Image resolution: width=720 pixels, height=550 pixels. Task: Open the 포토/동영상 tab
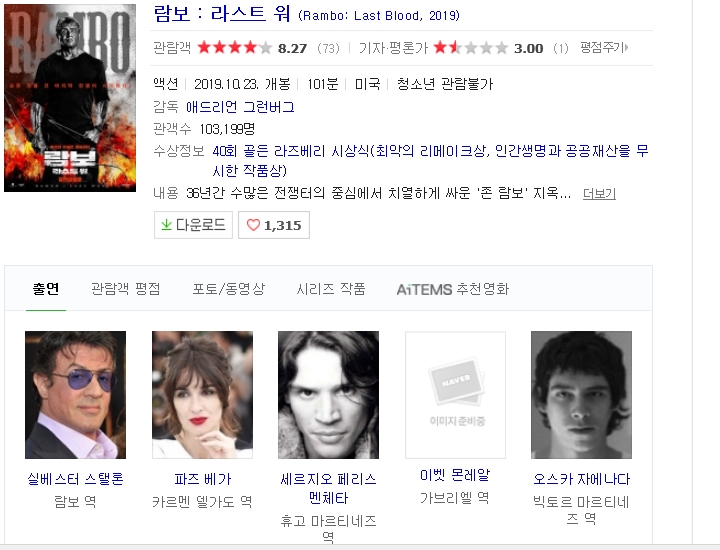point(228,289)
